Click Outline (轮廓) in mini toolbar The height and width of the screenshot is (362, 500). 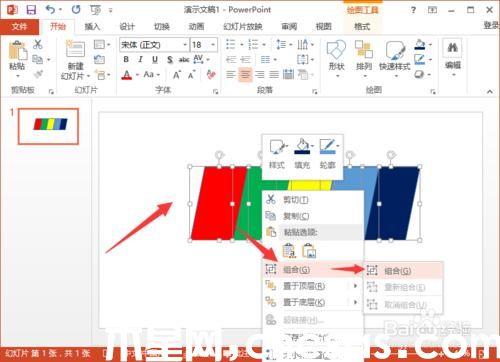coord(328,154)
